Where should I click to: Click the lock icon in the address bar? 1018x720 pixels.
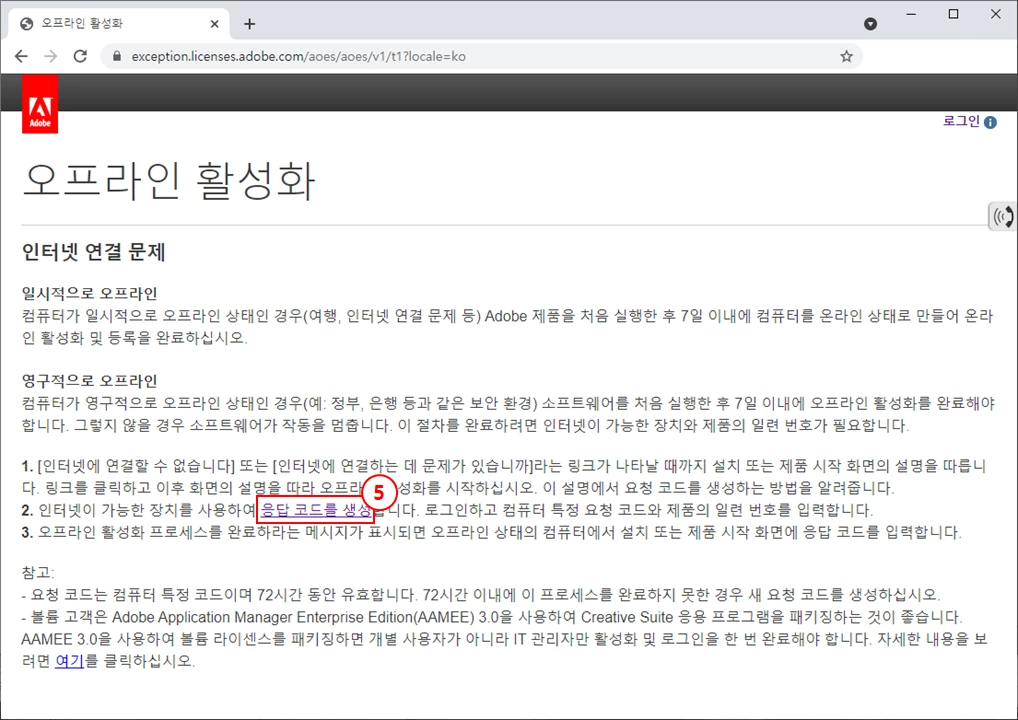[x=117, y=56]
